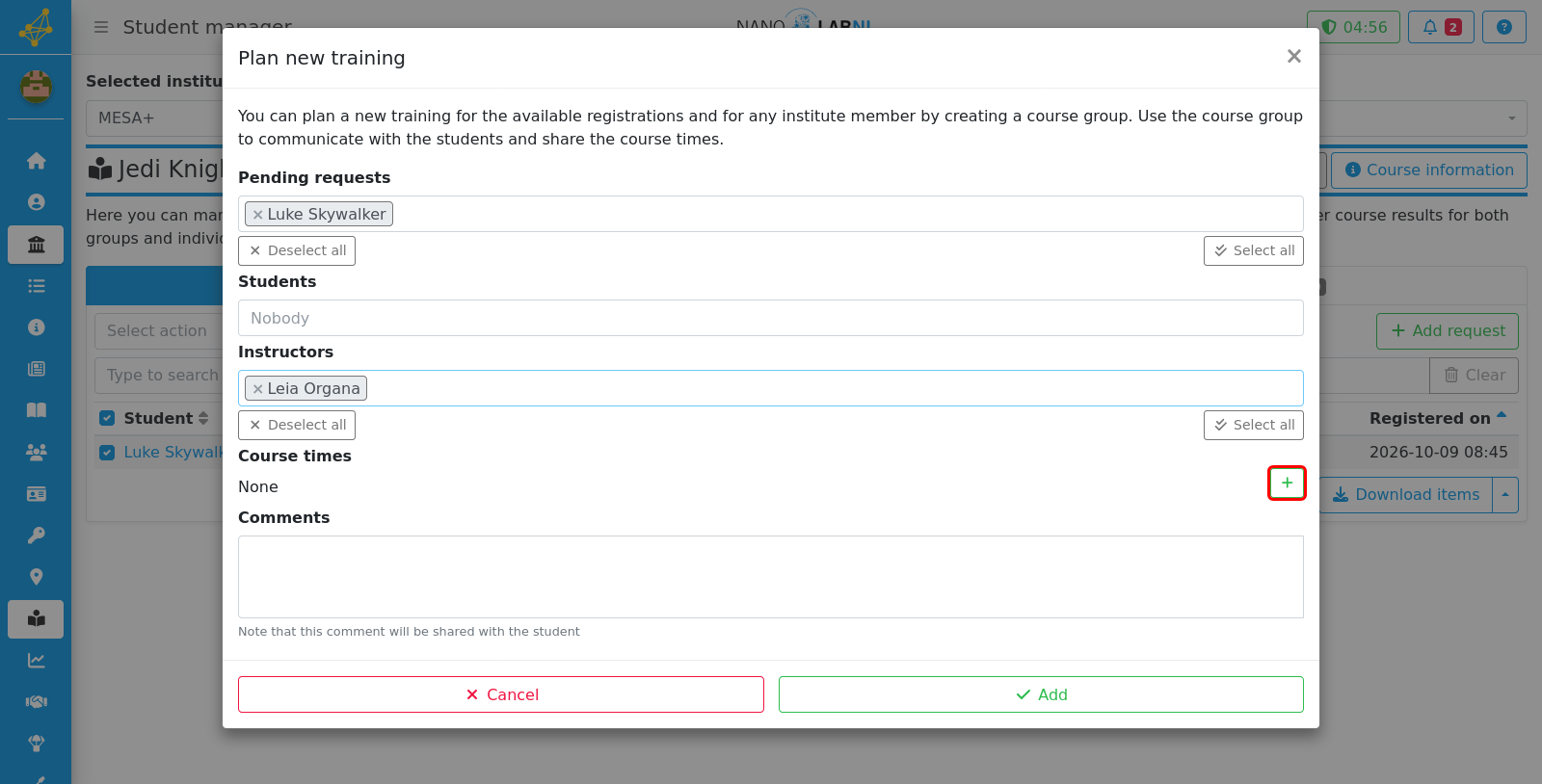The width and height of the screenshot is (1542, 784).
Task: Open the institution icon in sidebar
Action: (36, 245)
